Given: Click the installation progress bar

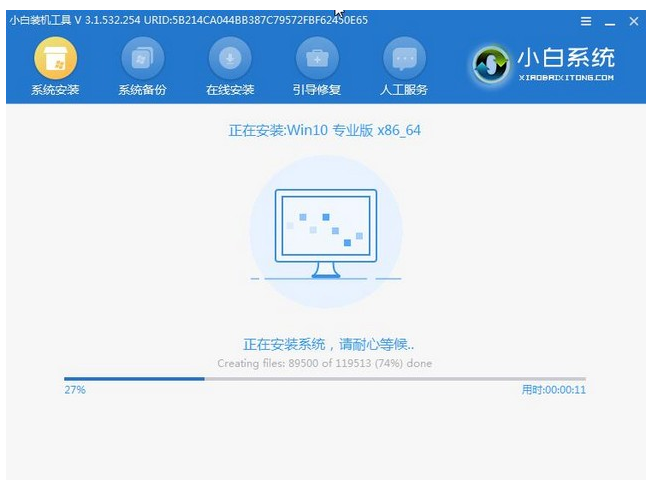Looking at the screenshot, I should pos(325,379).
